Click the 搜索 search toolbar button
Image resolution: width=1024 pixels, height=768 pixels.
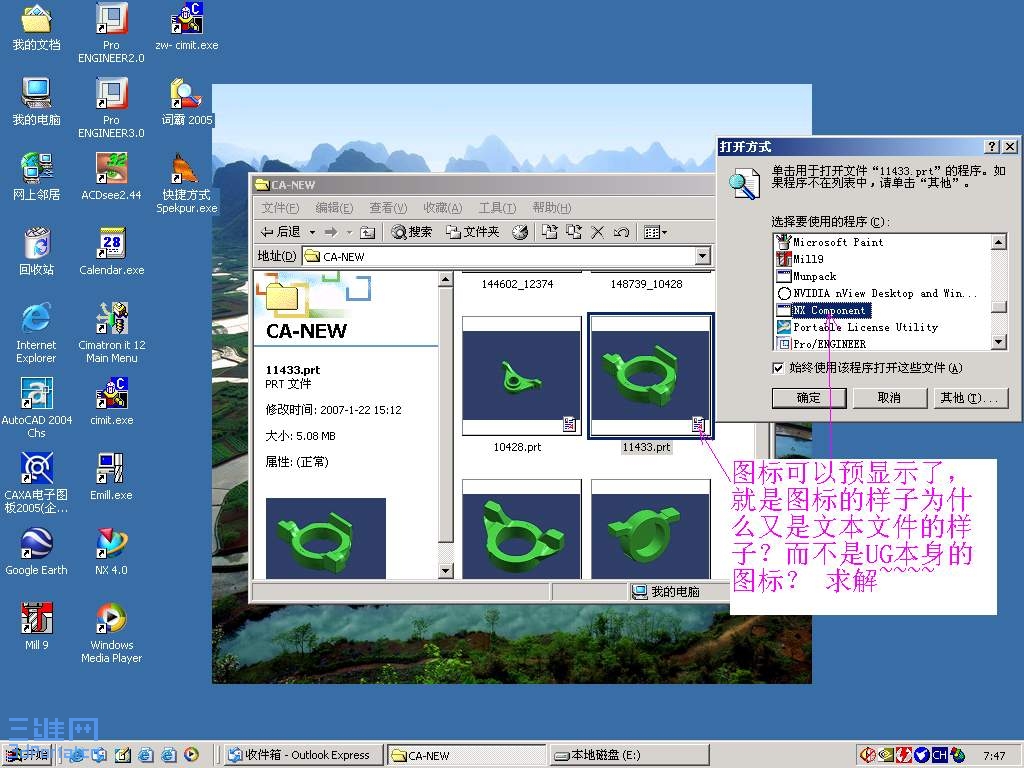point(411,232)
